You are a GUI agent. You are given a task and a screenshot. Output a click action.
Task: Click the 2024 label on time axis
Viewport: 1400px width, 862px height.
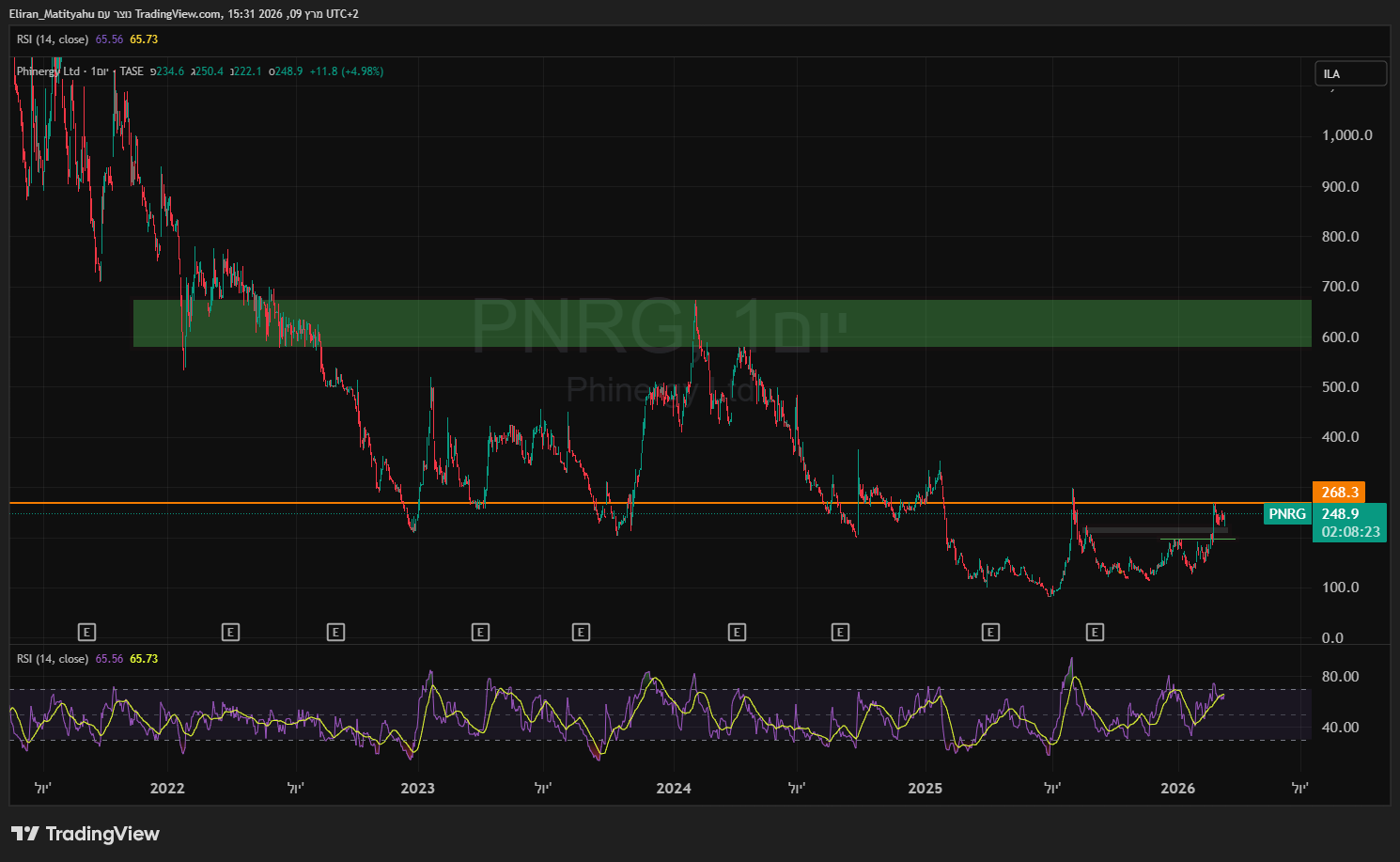(674, 789)
